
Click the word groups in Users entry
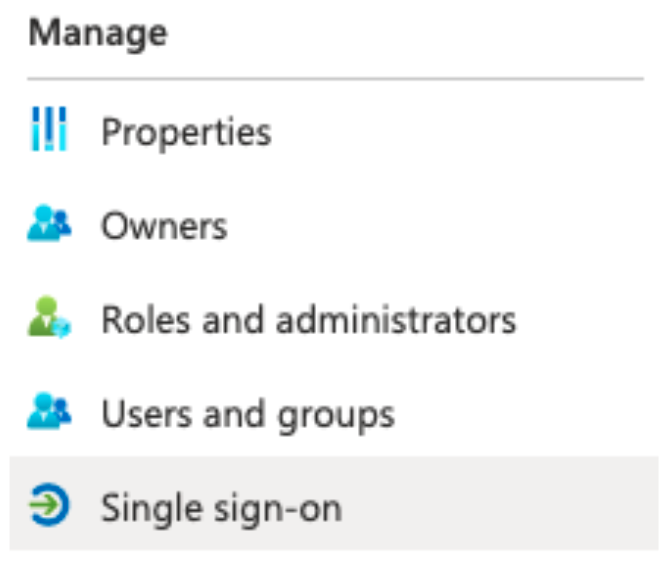[x=336, y=416]
